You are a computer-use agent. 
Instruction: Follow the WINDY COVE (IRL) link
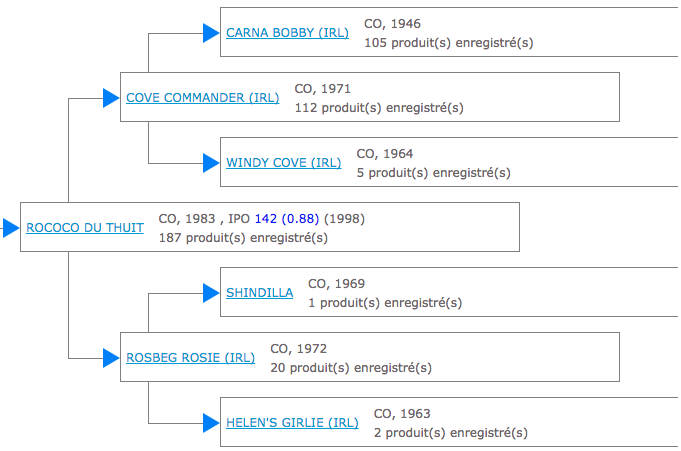coord(284,163)
